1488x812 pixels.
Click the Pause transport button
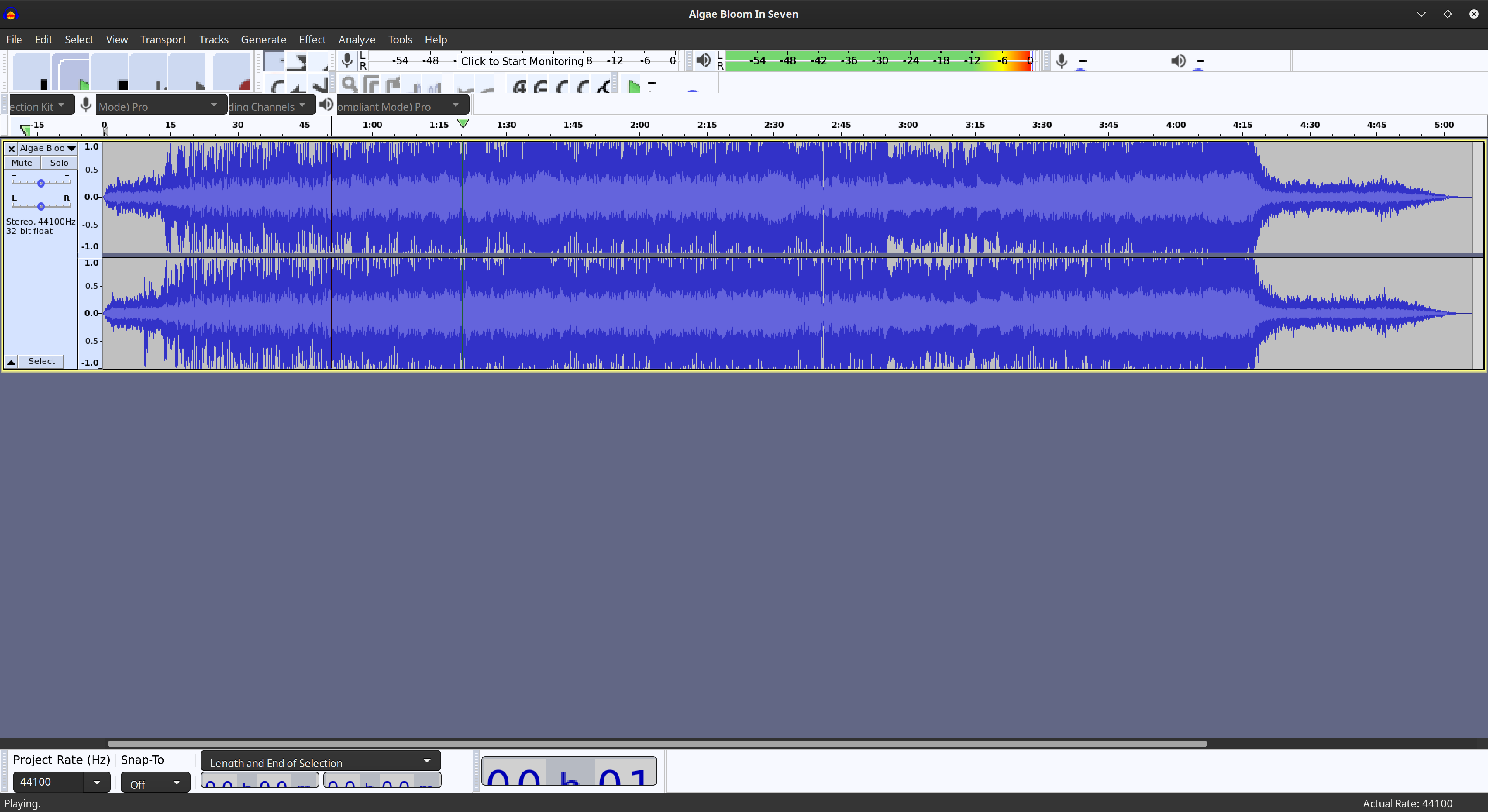point(32,72)
